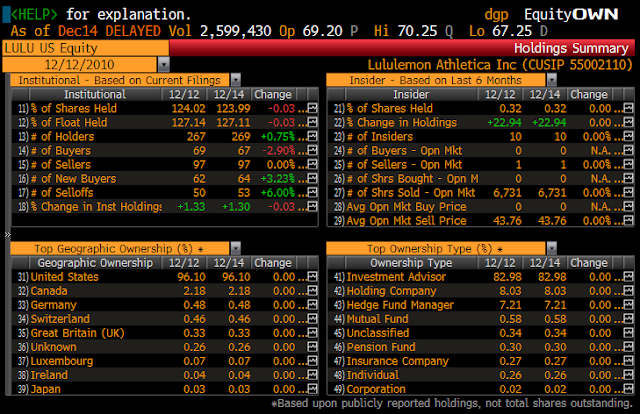
Task: Select row 13) # of Holders
Action: [164, 136]
